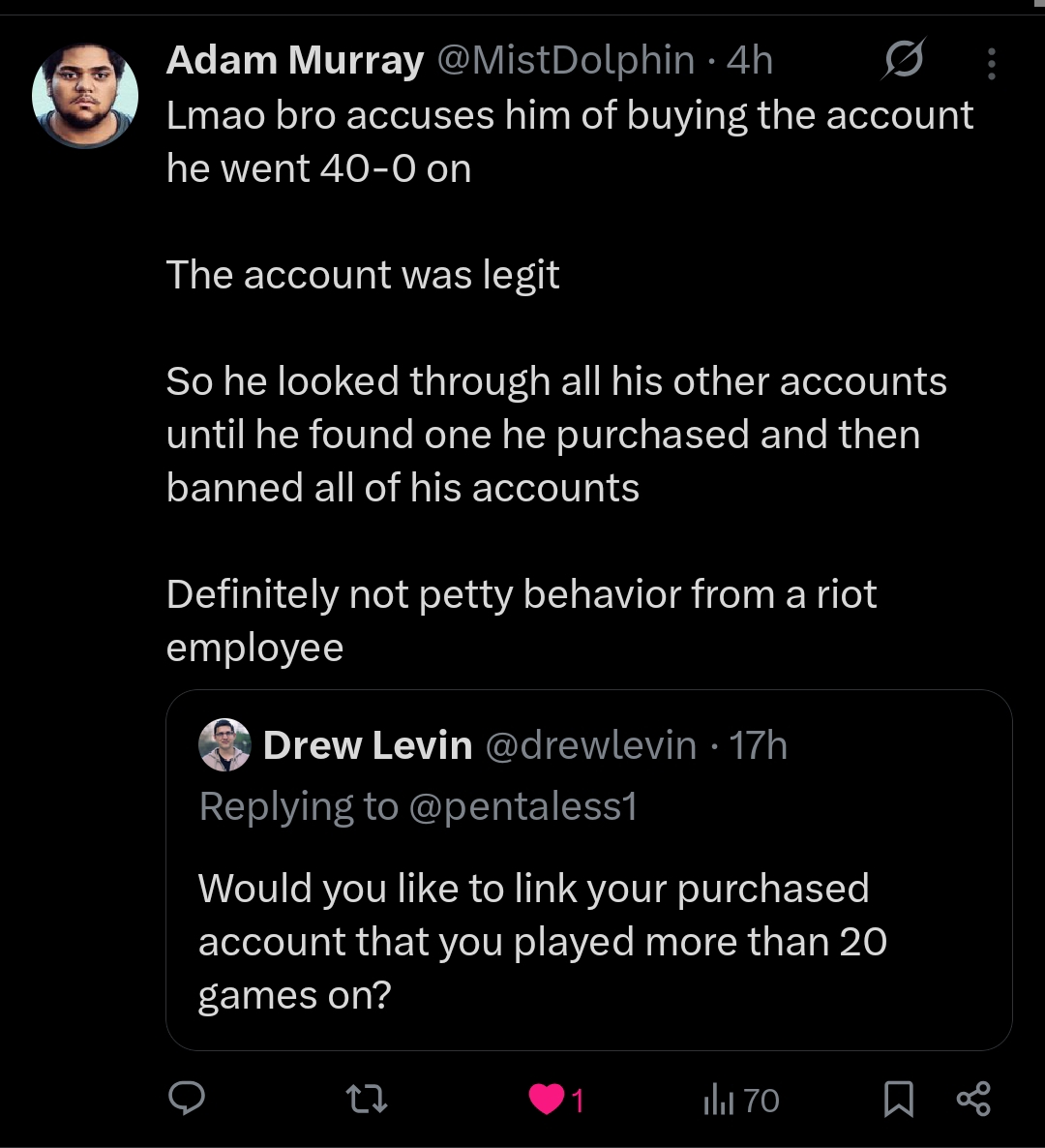Image resolution: width=1045 pixels, height=1148 pixels.
Task: Open the @pentaless1 mention link
Action: pyautogui.click(x=523, y=806)
